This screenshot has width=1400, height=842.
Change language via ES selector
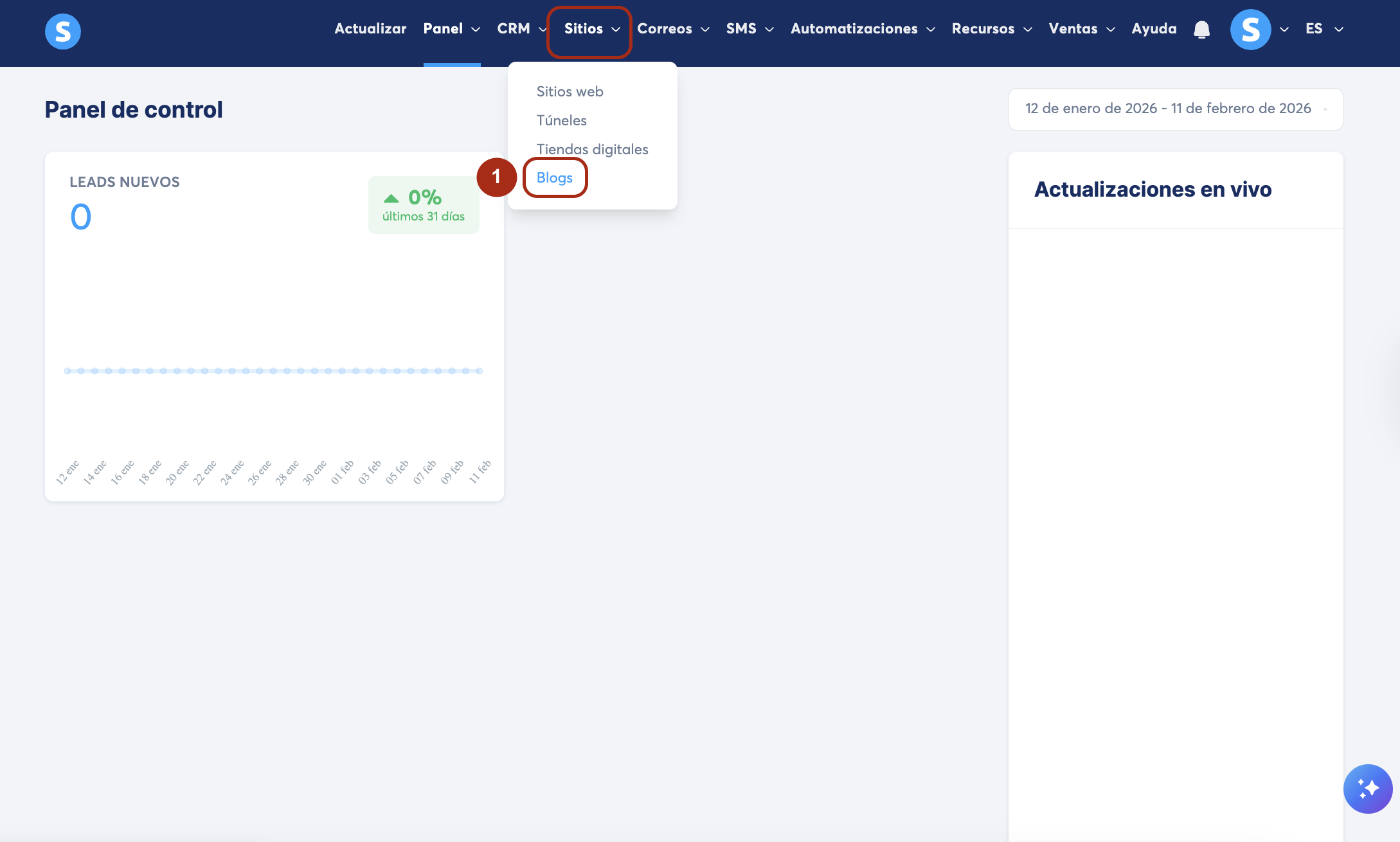[1324, 29]
